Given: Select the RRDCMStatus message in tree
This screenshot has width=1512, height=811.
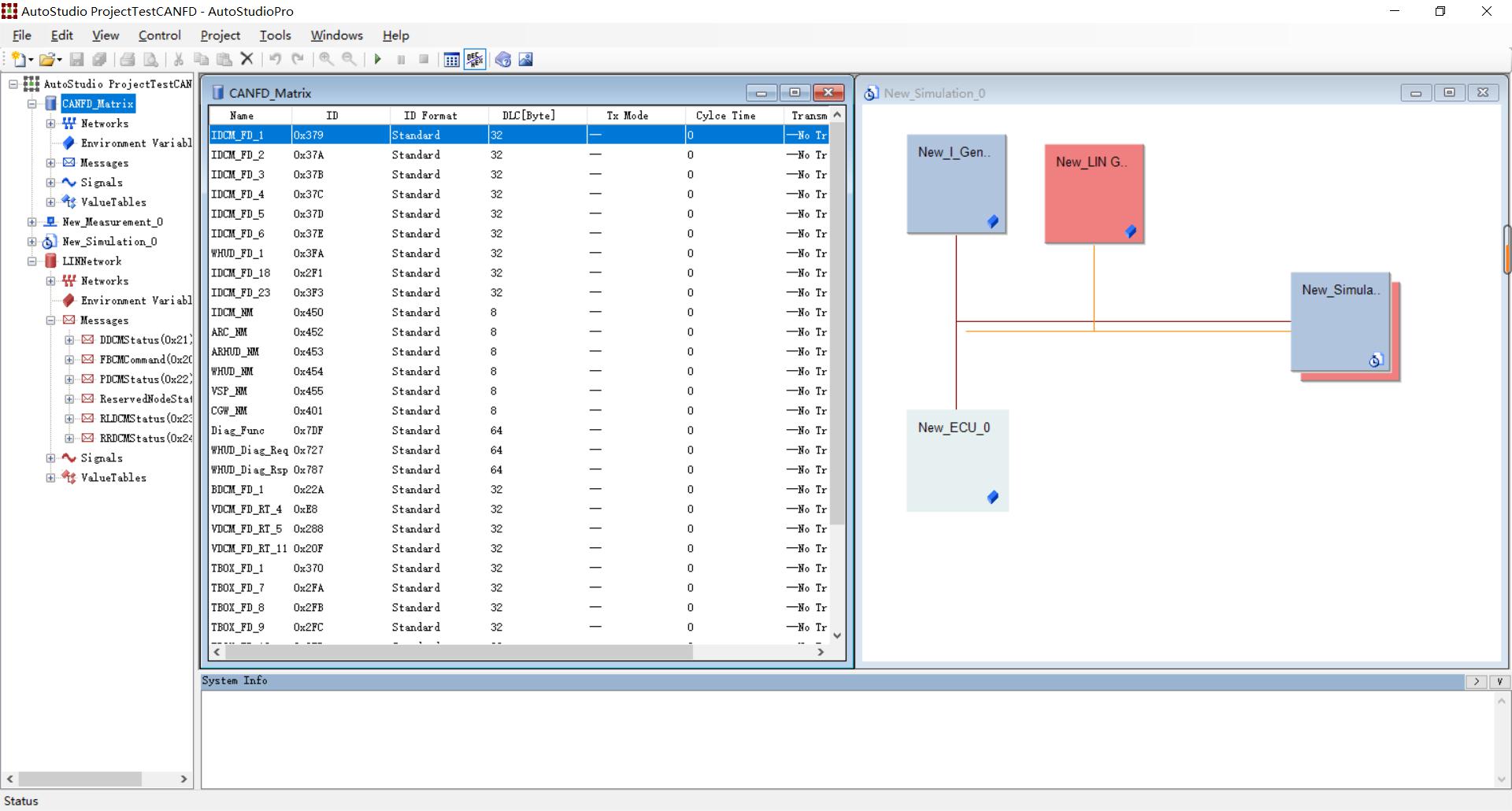Looking at the screenshot, I should 145,438.
